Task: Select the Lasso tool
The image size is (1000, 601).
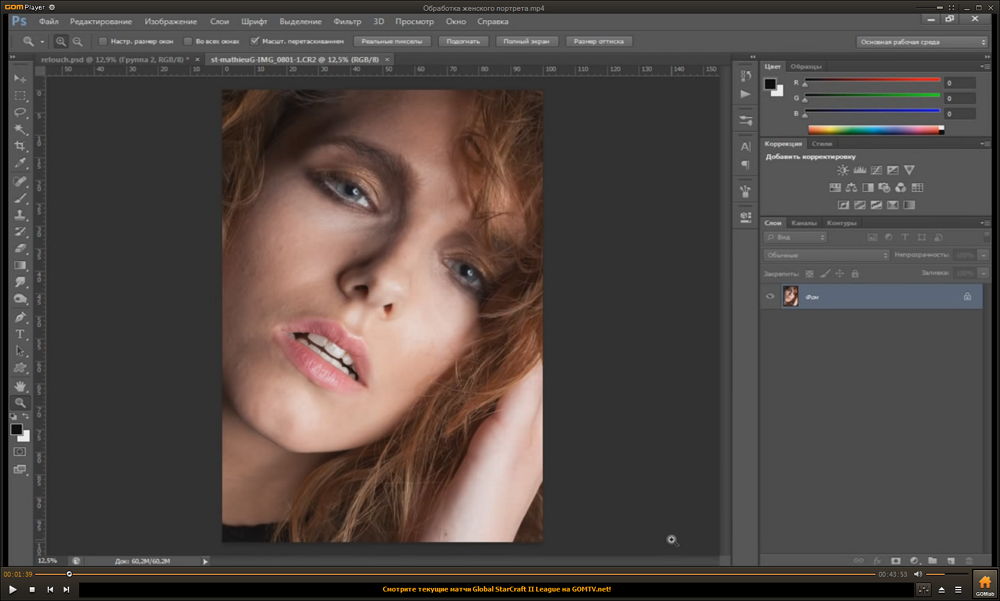Action: [20, 112]
